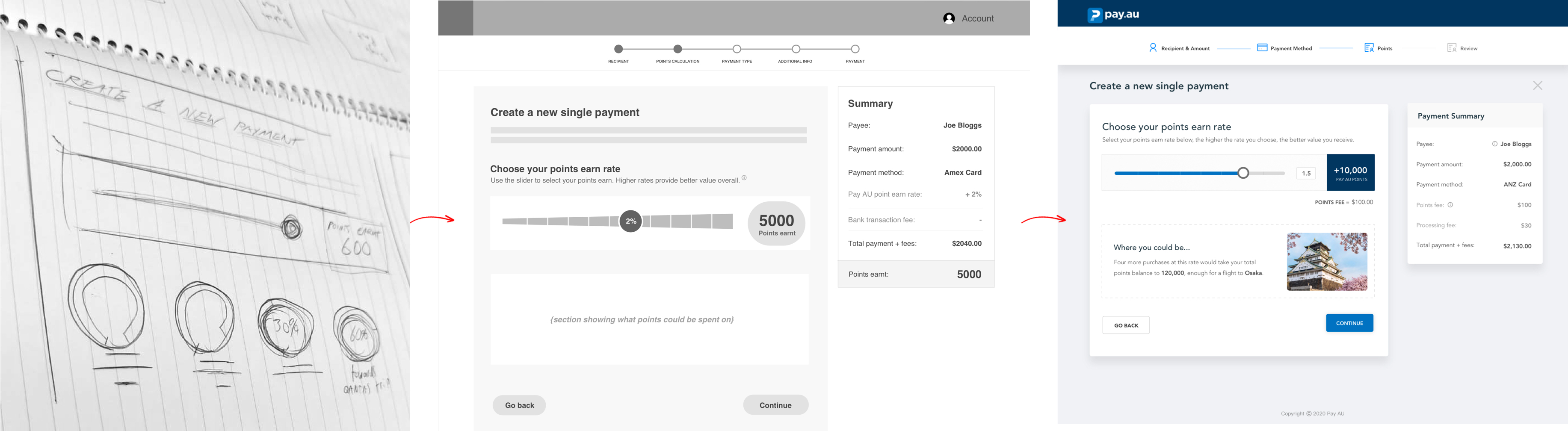The image size is (1568, 431).
Task: Click the 2% slider handle in the wireframe
Action: click(630, 221)
